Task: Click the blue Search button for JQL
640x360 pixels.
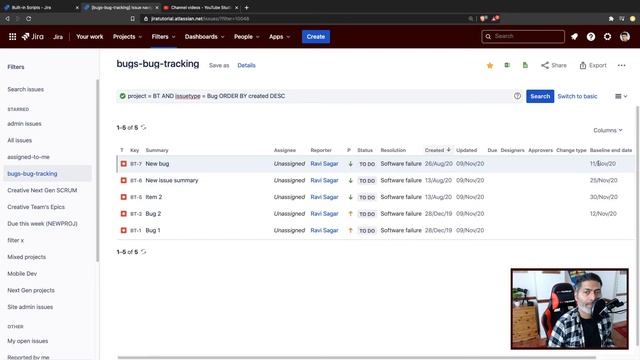Action: pos(540,96)
